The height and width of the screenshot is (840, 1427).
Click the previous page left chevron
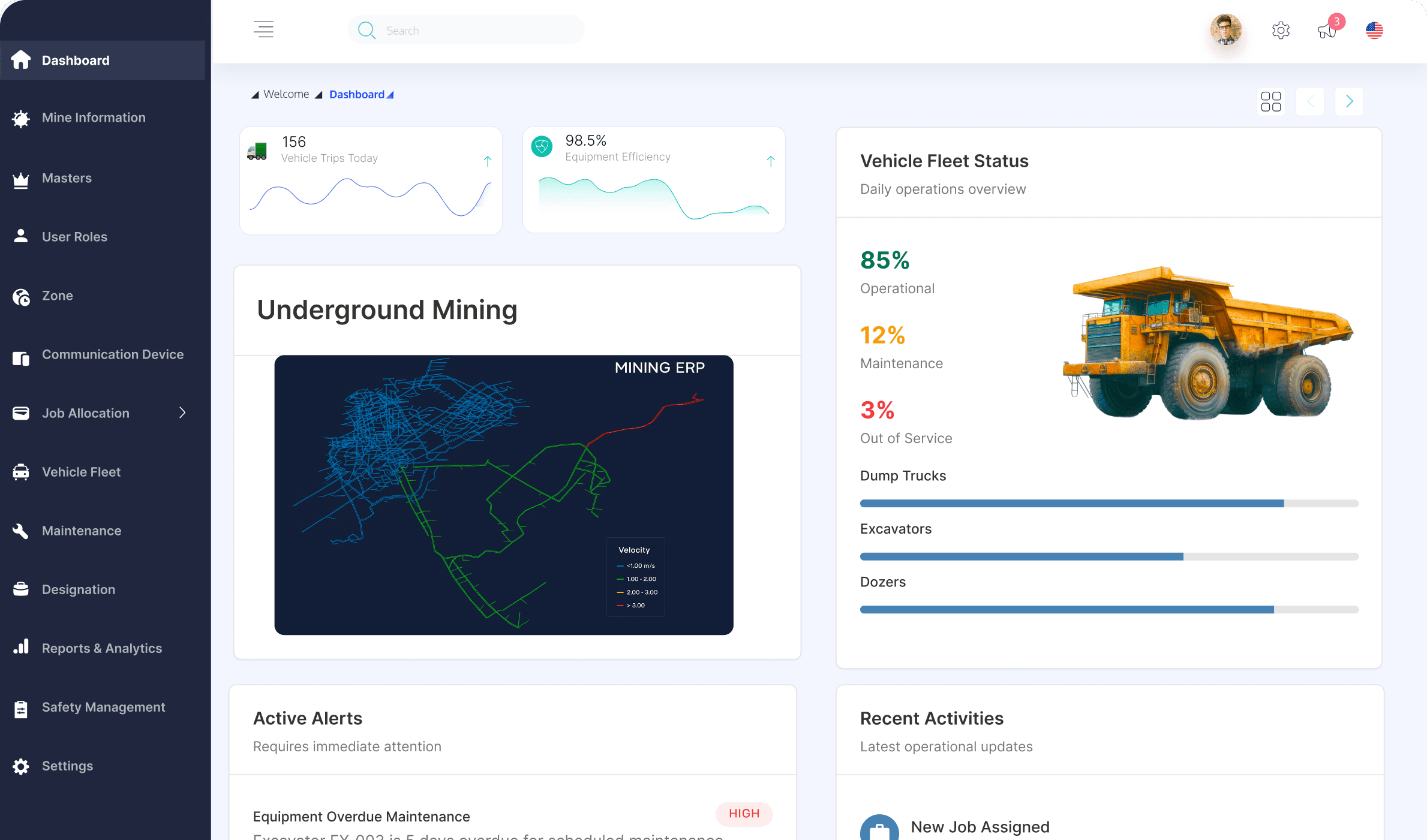coord(1310,101)
